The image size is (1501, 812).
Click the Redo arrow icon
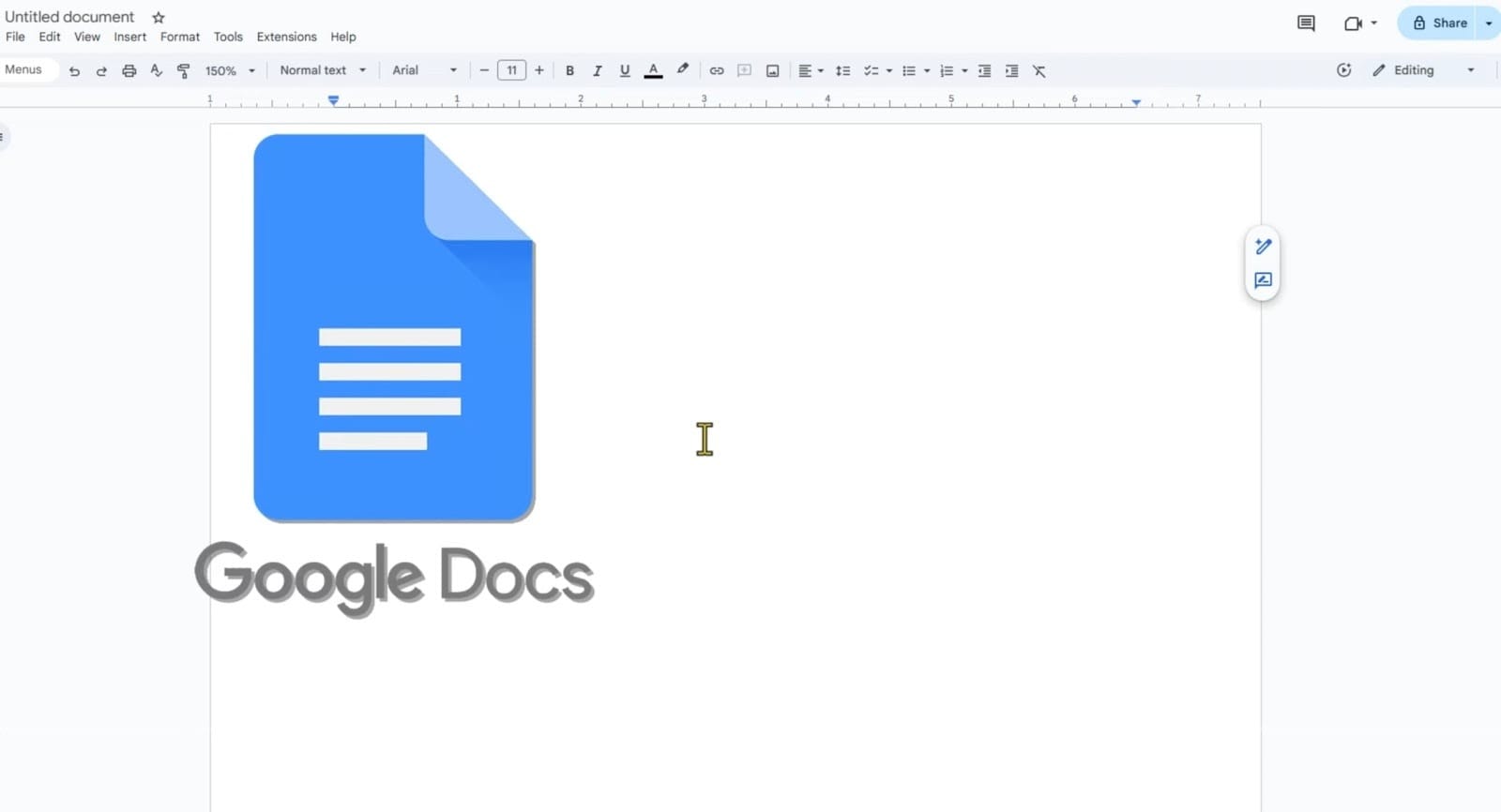(x=101, y=71)
